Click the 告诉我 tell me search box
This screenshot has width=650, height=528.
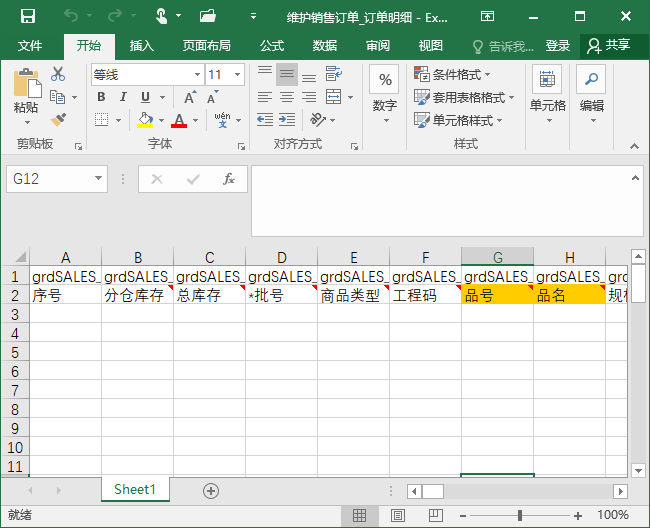point(503,46)
